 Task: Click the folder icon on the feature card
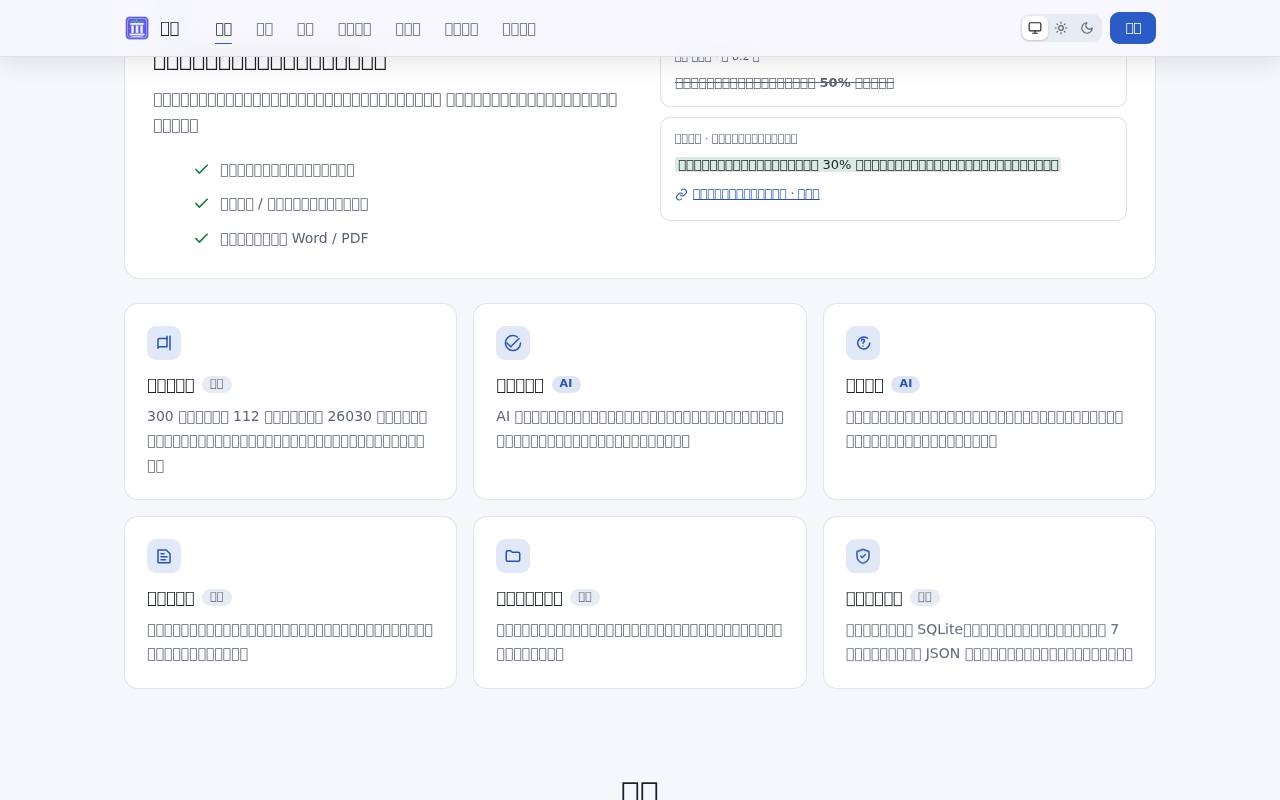tap(513, 556)
